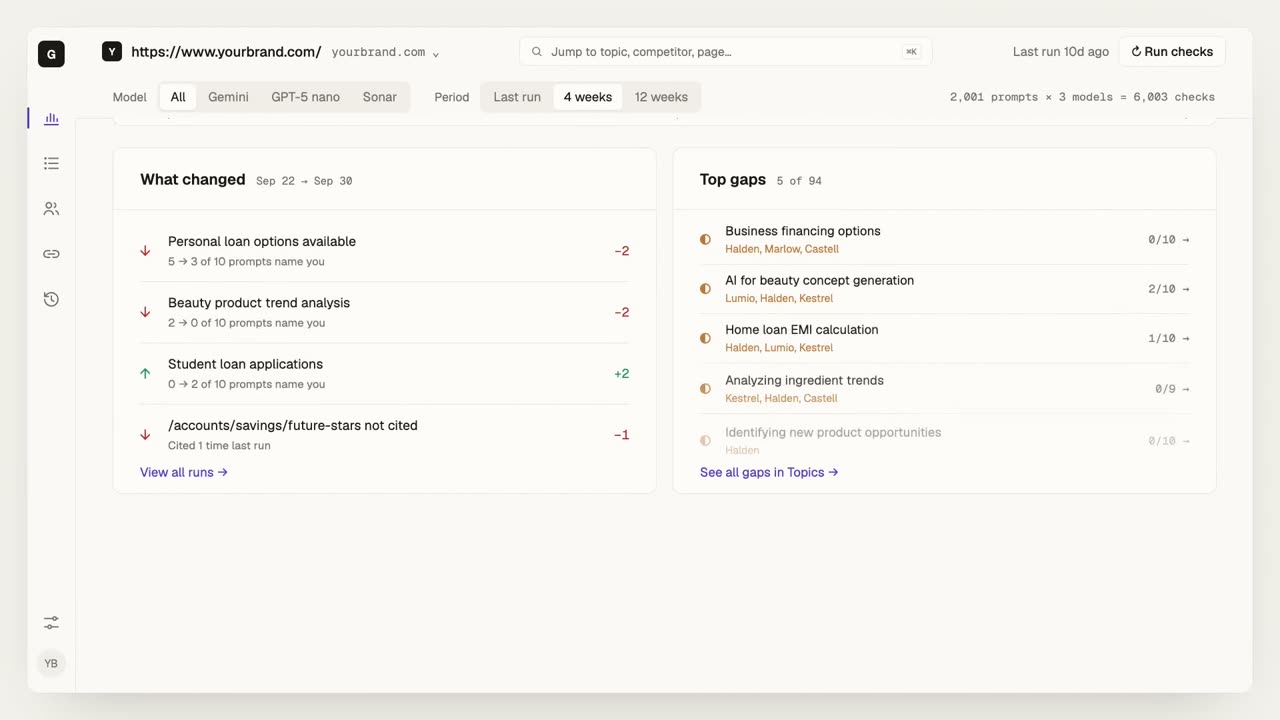This screenshot has width=1280, height=720.
Task: Open Identifying new product opportunities gap
Action: click(x=945, y=441)
